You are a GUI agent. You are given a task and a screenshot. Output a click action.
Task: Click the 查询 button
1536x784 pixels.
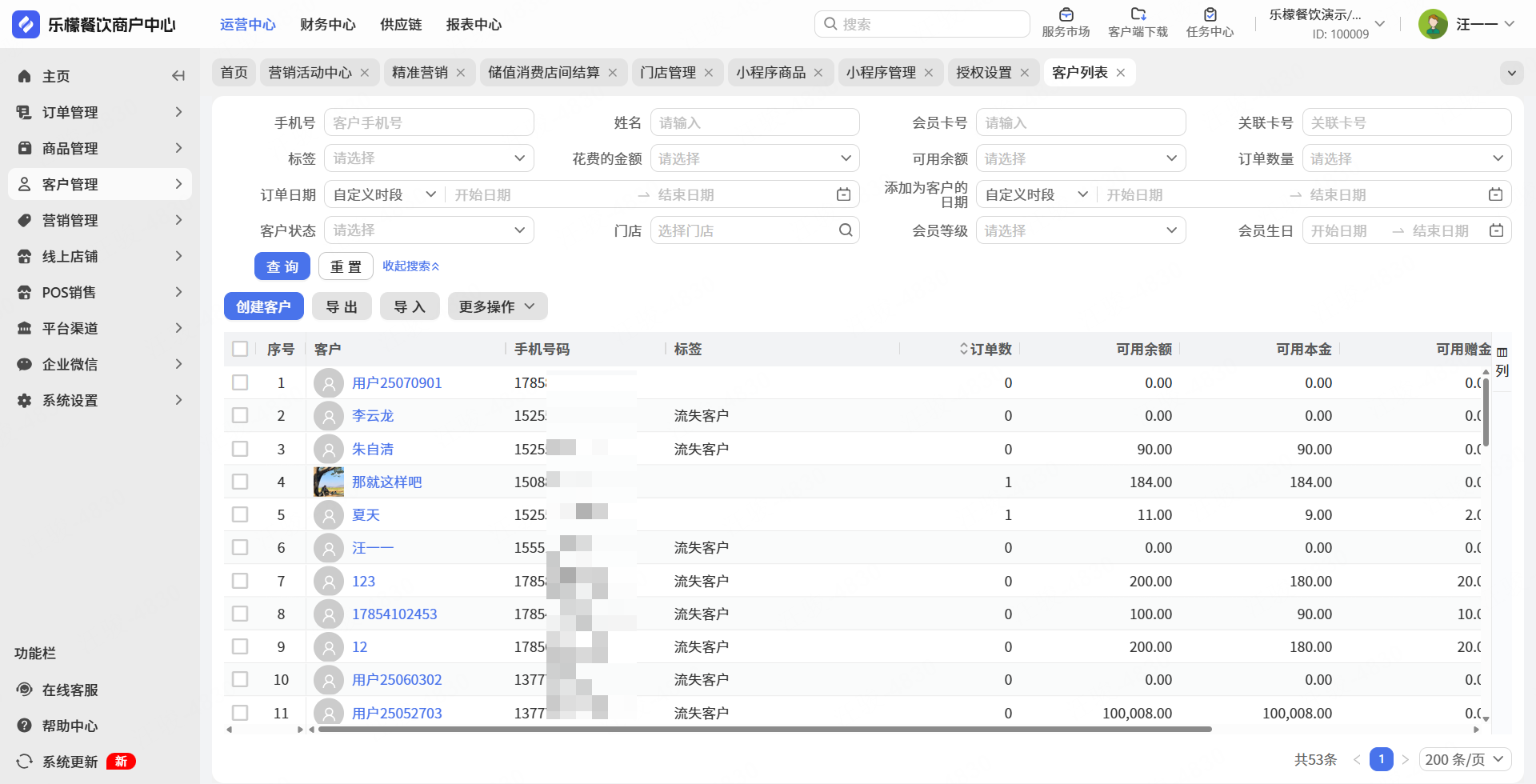tap(282, 266)
